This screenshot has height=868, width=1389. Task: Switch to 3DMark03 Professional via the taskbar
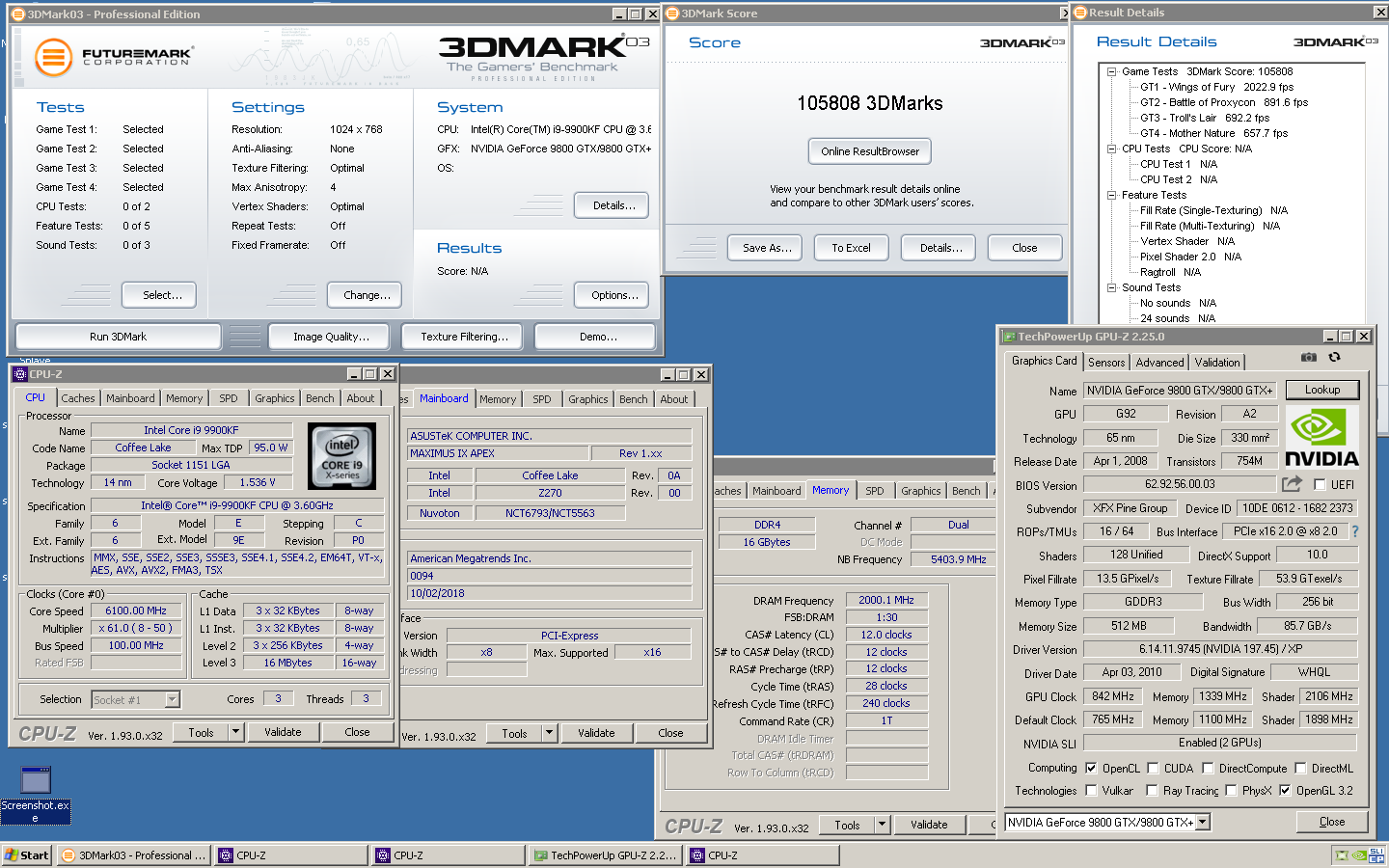133,855
